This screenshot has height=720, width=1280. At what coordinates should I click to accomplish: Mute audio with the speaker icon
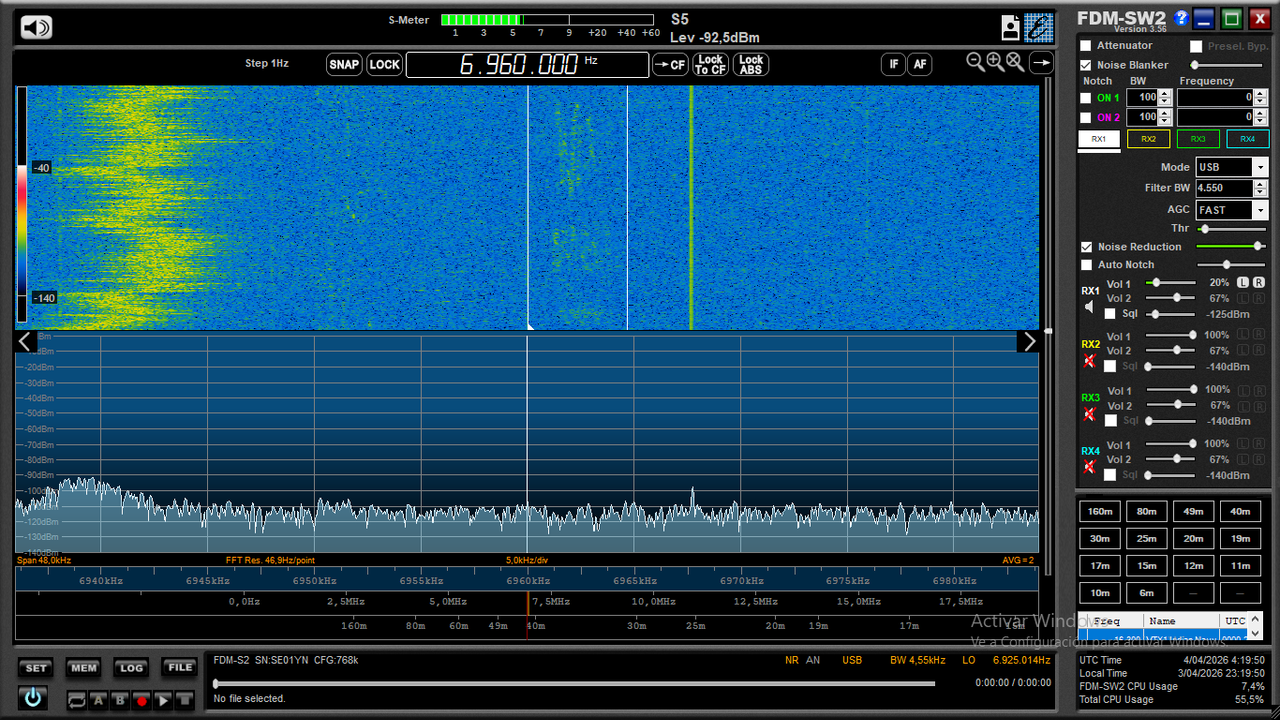(x=36, y=27)
